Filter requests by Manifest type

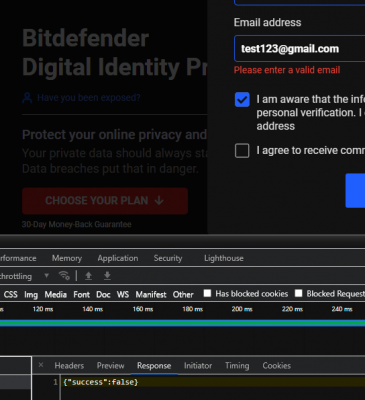tap(151, 295)
